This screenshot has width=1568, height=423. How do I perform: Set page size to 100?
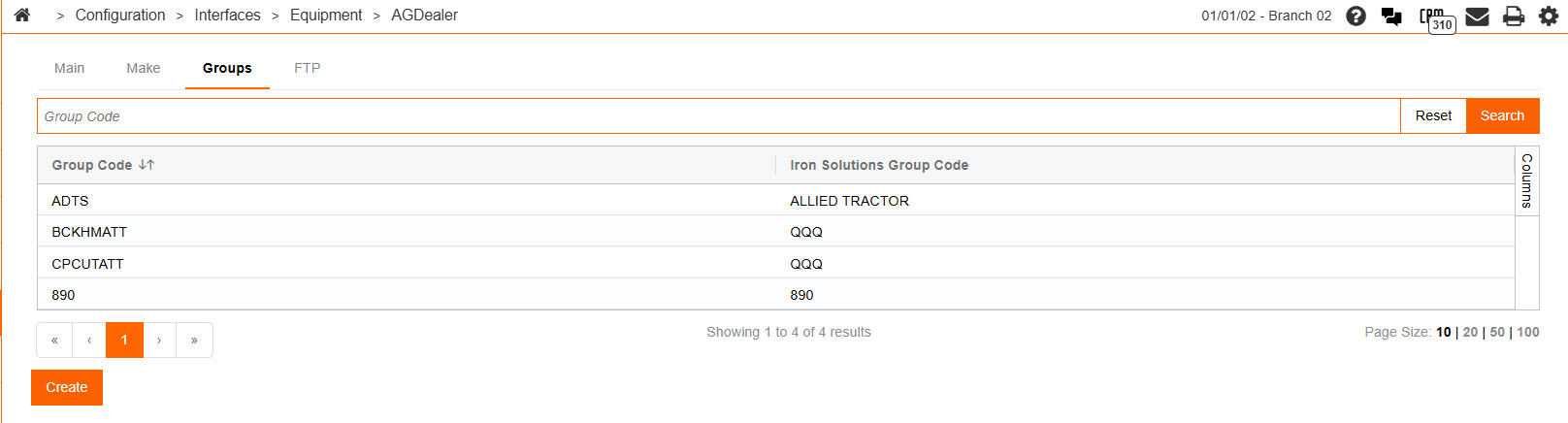pos(1528,332)
